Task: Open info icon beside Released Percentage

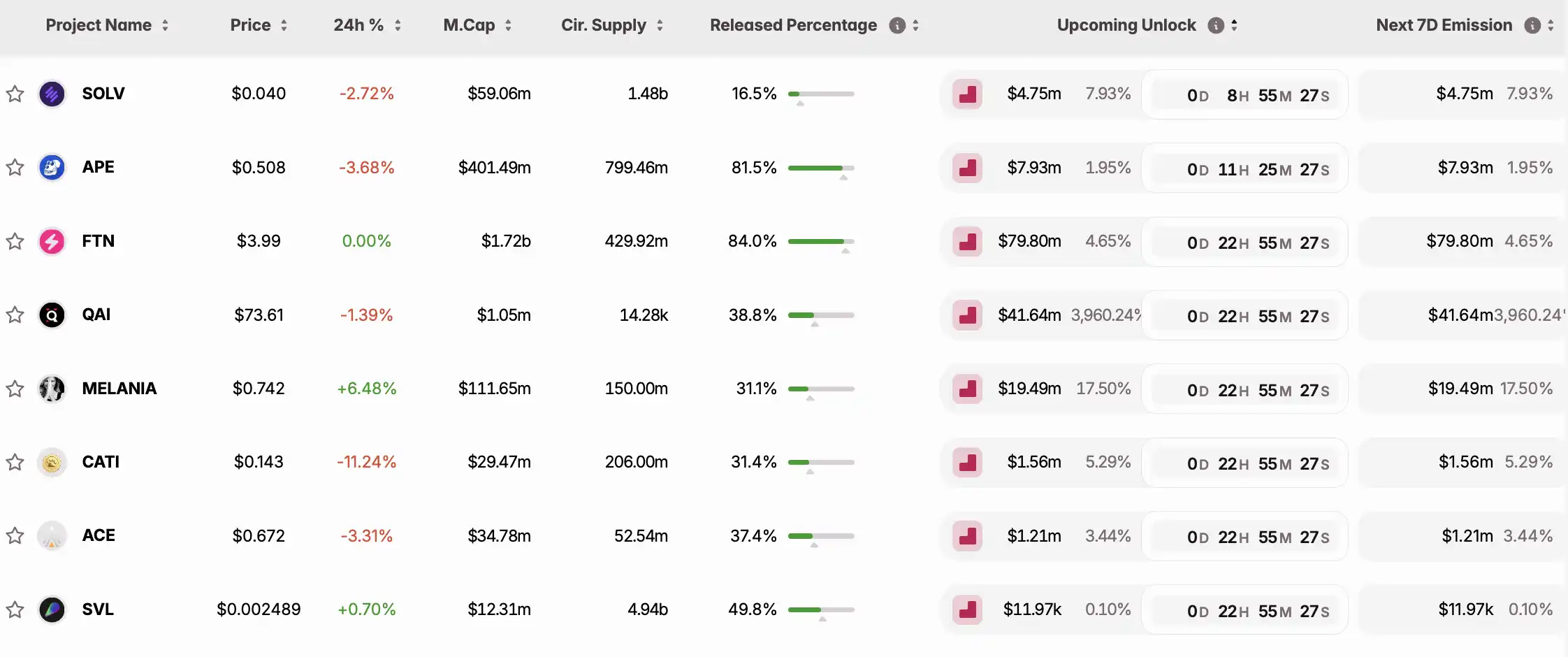Action: (897, 26)
